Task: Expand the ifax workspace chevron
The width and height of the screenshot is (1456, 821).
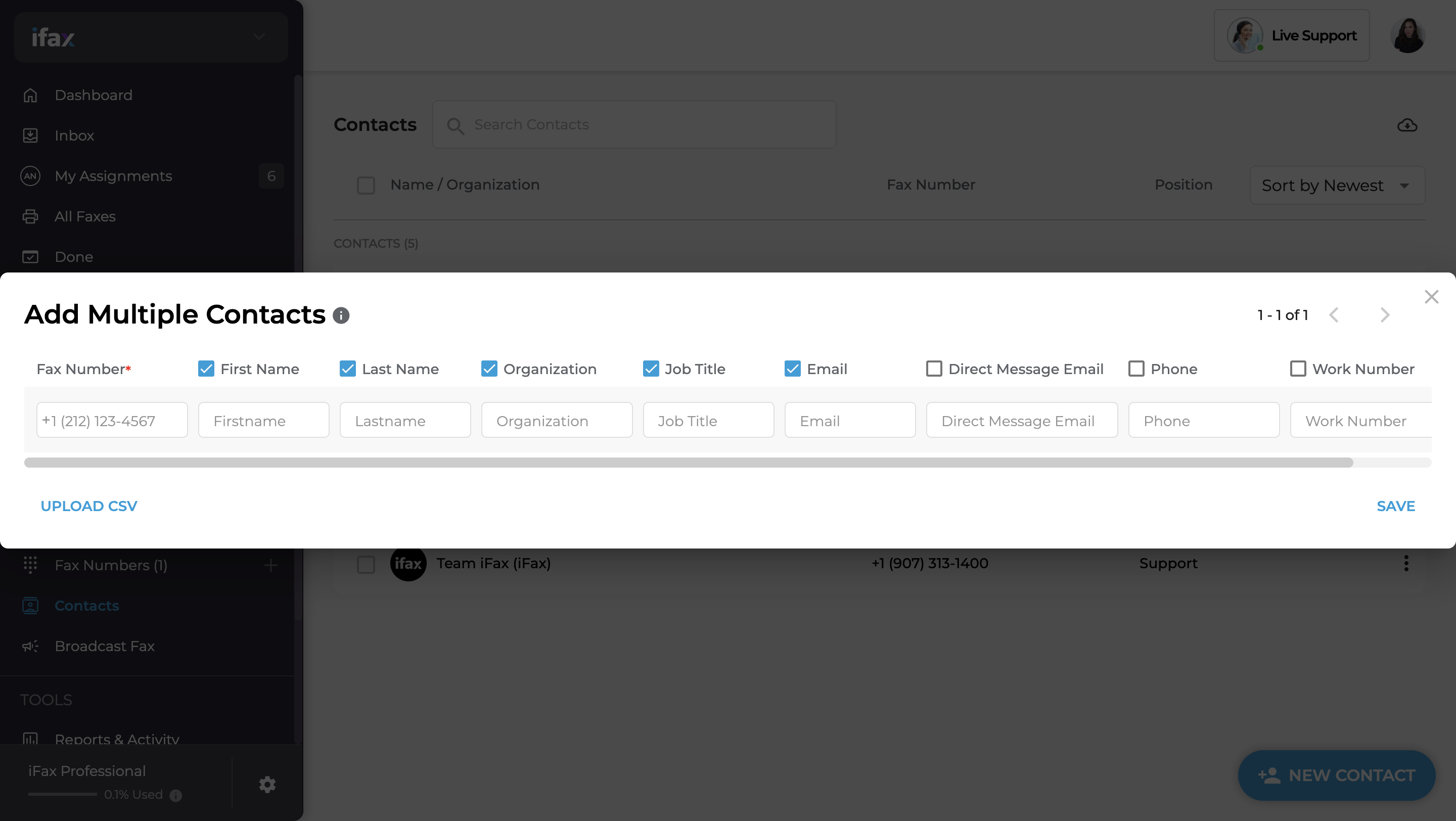Action: click(x=259, y=36)
